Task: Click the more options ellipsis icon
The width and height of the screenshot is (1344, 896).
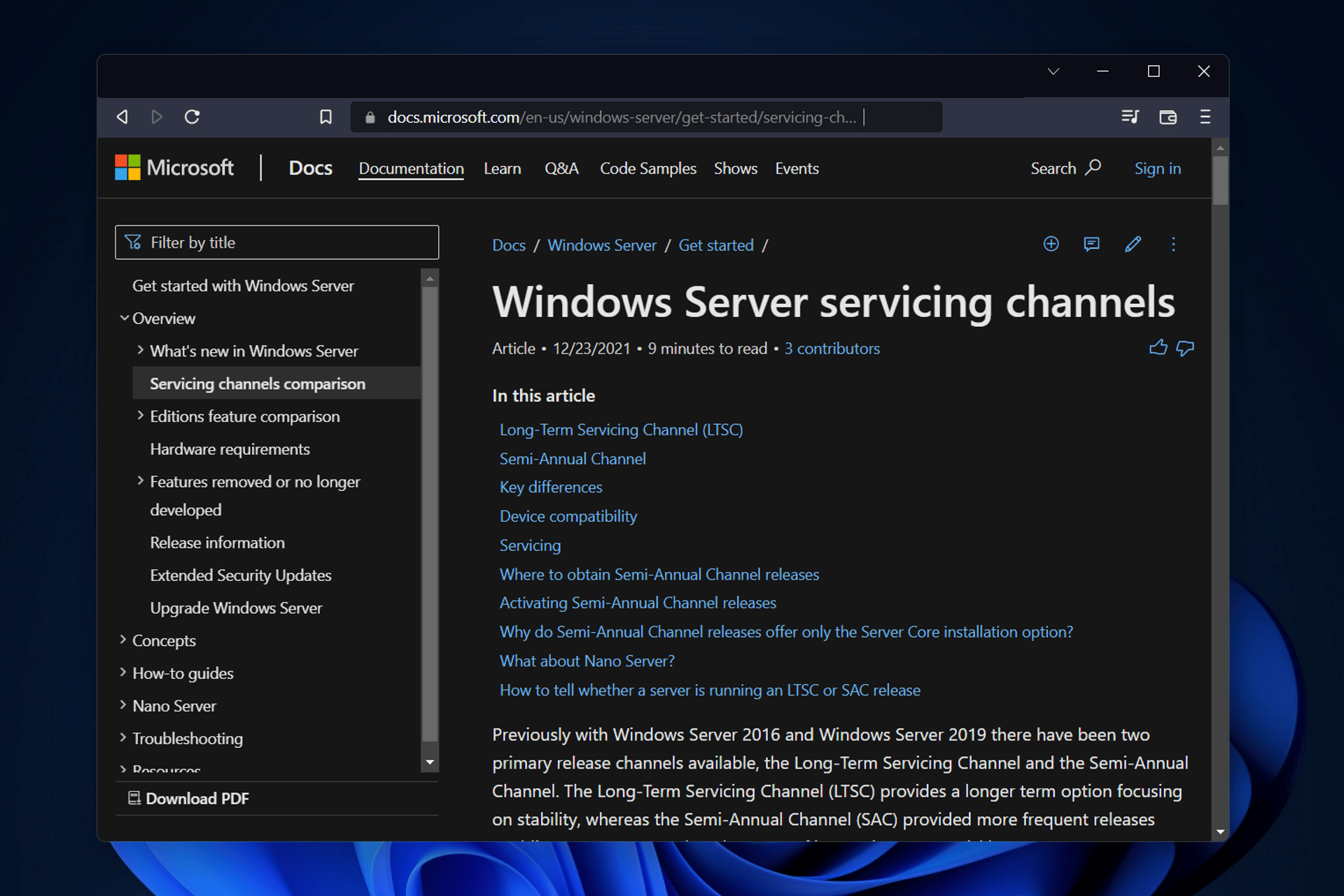Action: [1173, 246]
